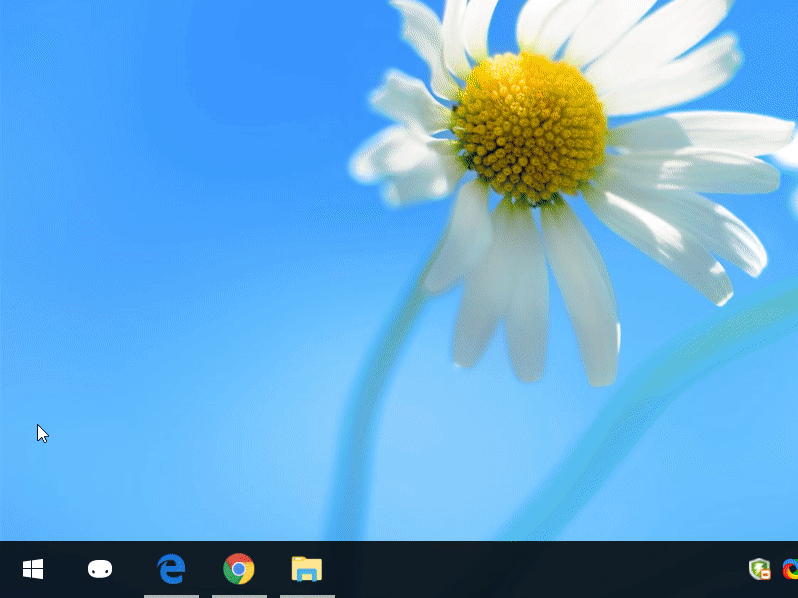Click the multicolored ring icon at taskbar edge

point(790,569)
